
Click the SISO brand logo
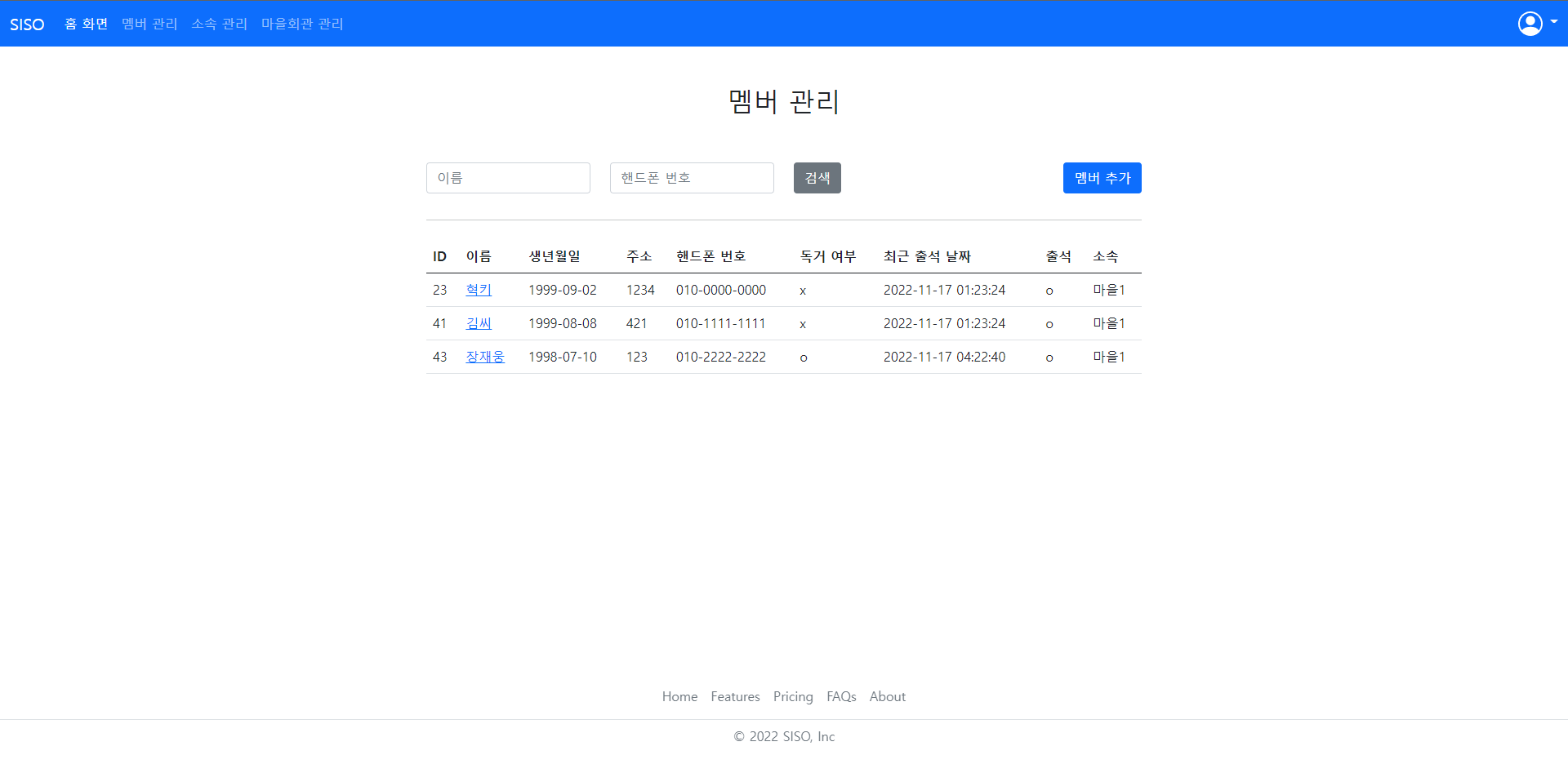pyautogui.click(x=27, y=24)
